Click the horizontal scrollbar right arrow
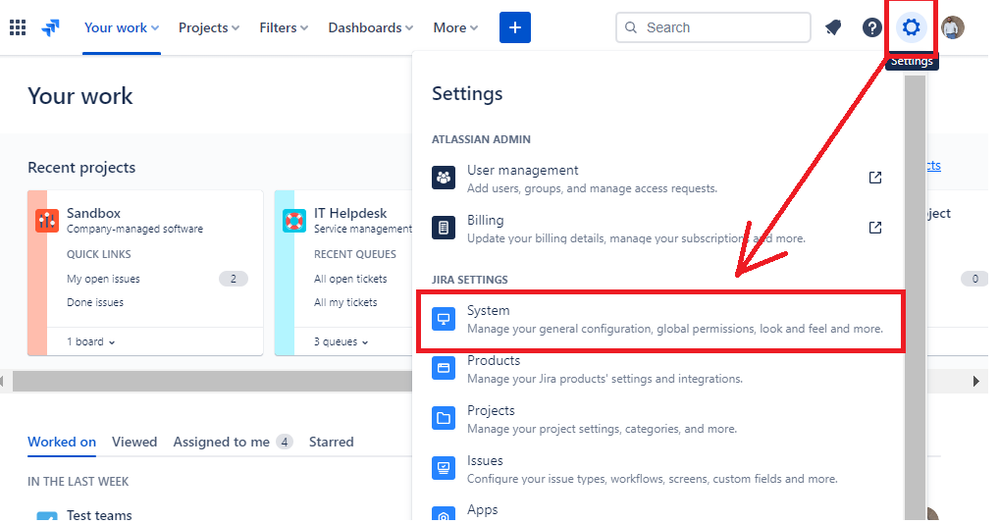Viewport: 999px width, 521px height. click(x=976, y=382)
